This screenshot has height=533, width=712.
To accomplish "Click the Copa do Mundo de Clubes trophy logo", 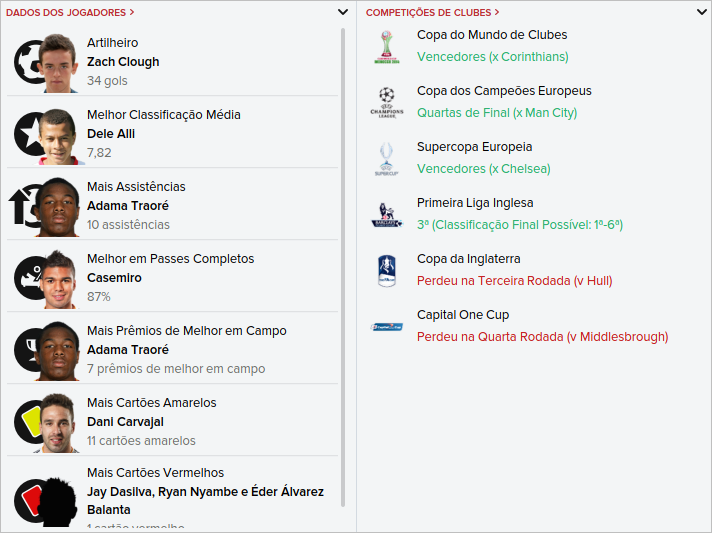I will click(387, 47).
